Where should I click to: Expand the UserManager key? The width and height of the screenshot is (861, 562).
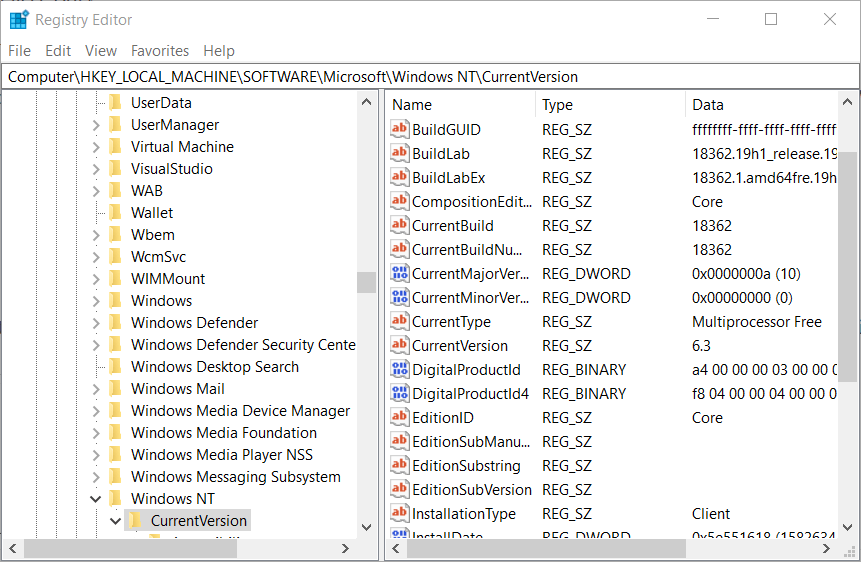[96, 125]
